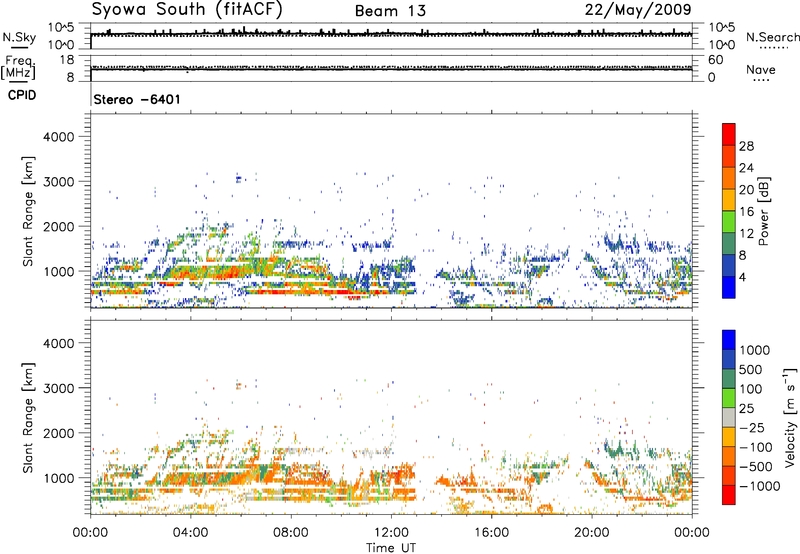Click the '20:00' time tick label

(592, 533)
